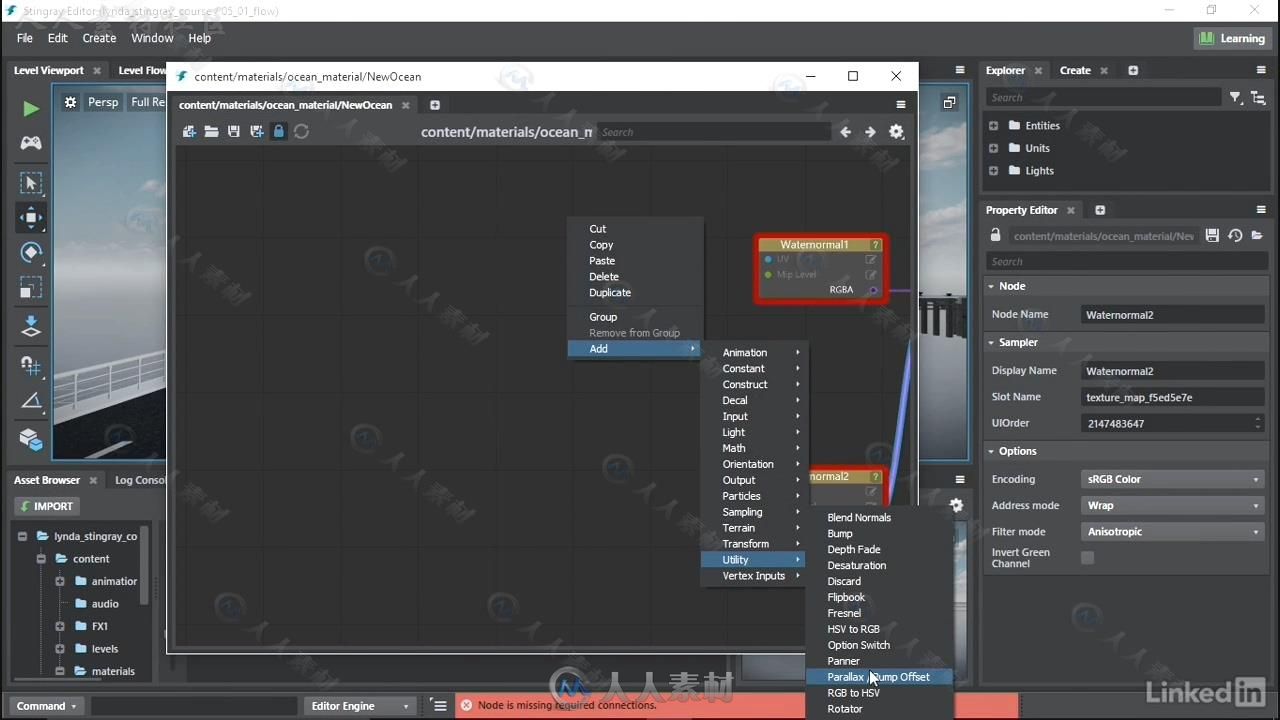
Task: Toggle Property Editor padlock icon
Action: click(995, 236)
